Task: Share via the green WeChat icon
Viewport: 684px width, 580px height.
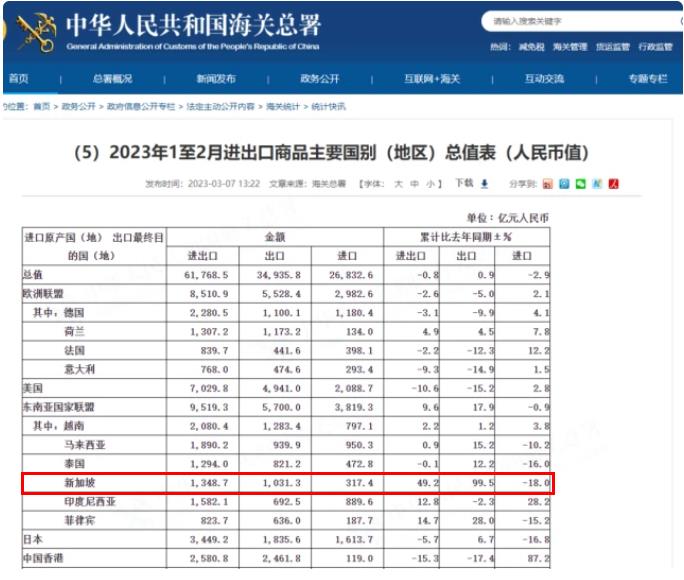Action: pos(581,184)
